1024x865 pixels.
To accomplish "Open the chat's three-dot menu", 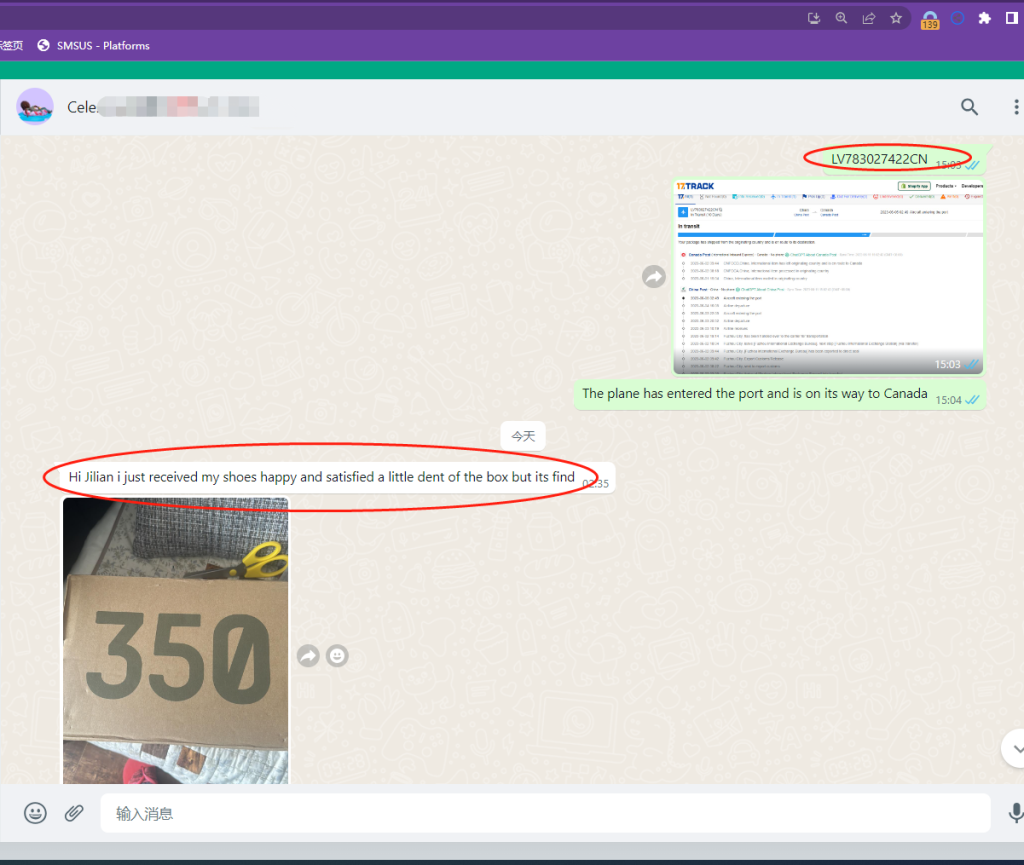I will 1016,107.
